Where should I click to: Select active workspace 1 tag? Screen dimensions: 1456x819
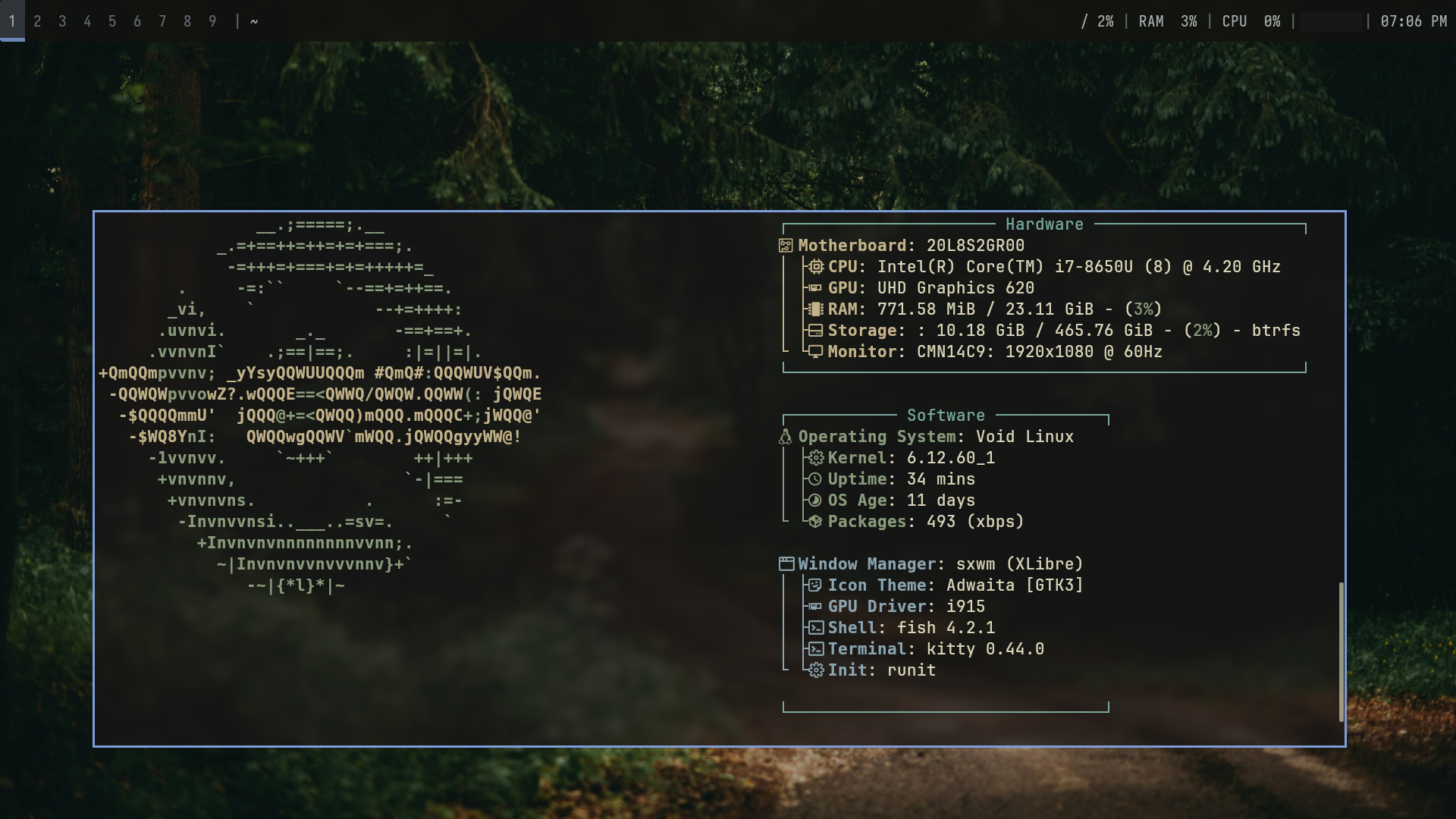click(x=12, y=21)
